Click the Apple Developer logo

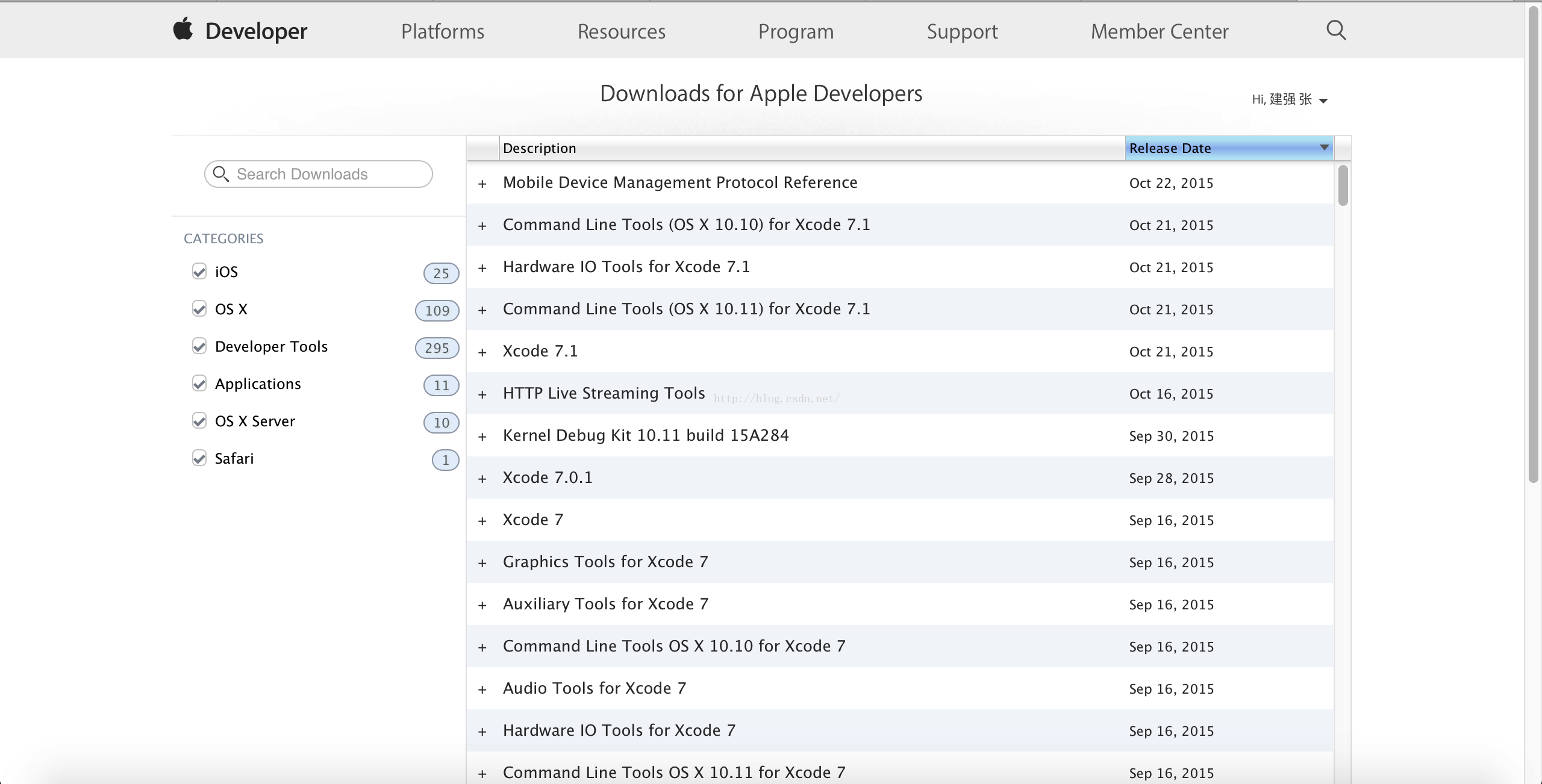240,30
